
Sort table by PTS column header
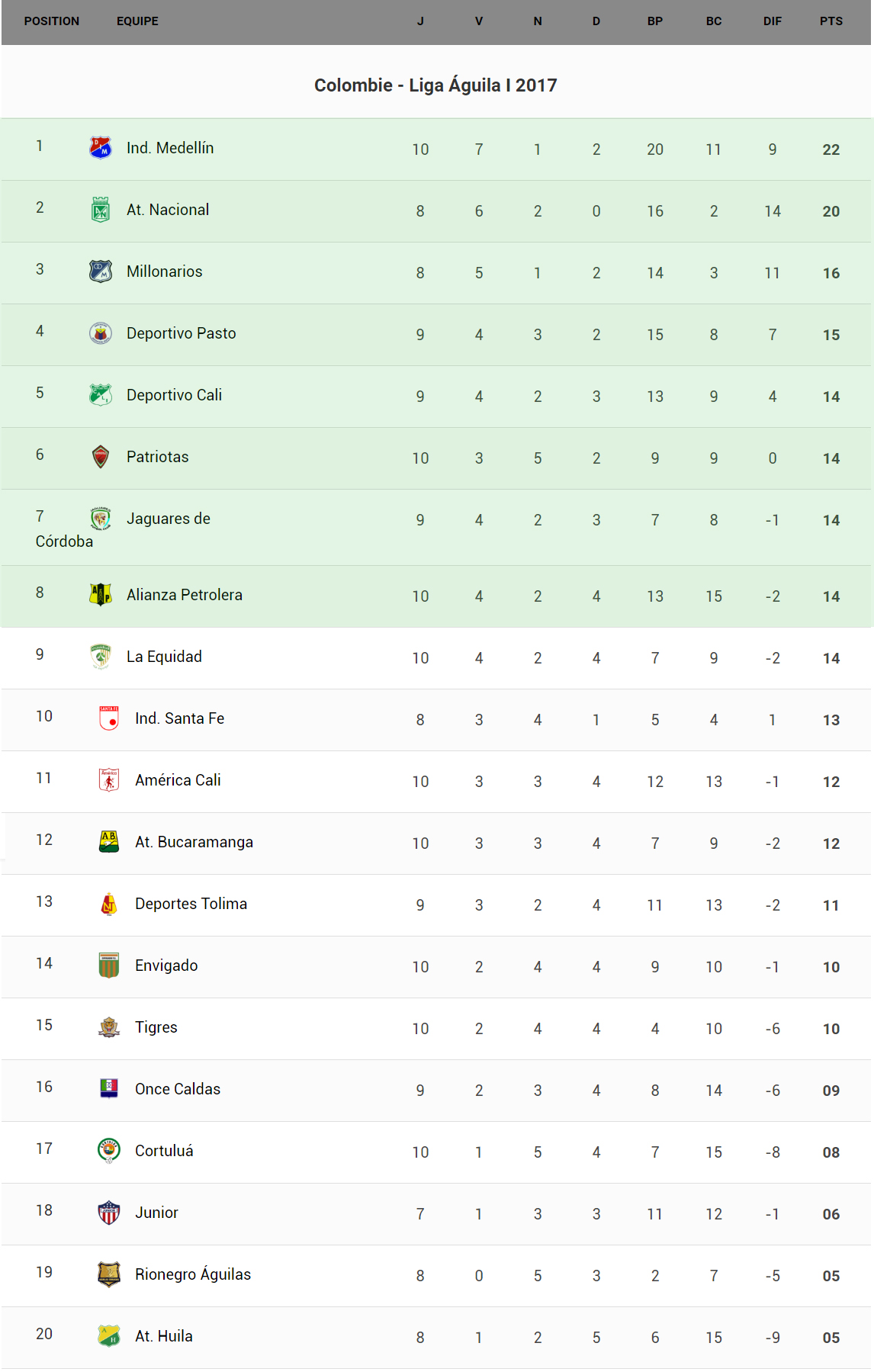[x=831, y=21]
